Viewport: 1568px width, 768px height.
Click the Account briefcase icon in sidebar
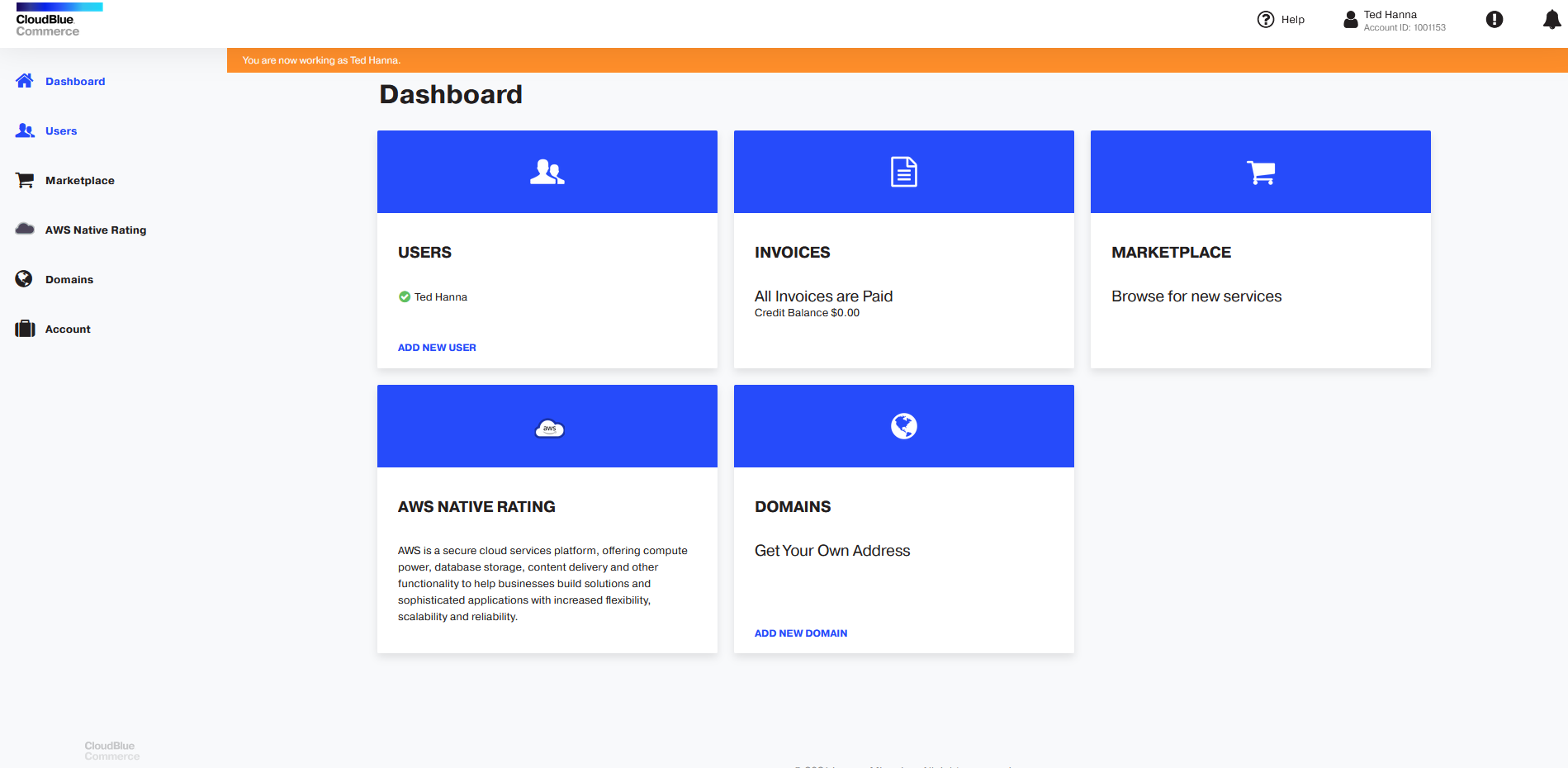coord(25,329)
